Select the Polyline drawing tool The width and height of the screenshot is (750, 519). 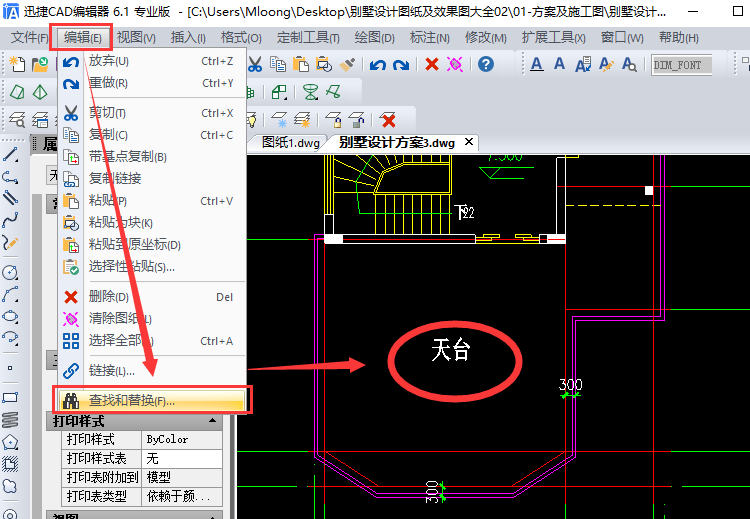click(x=10, y=177)
